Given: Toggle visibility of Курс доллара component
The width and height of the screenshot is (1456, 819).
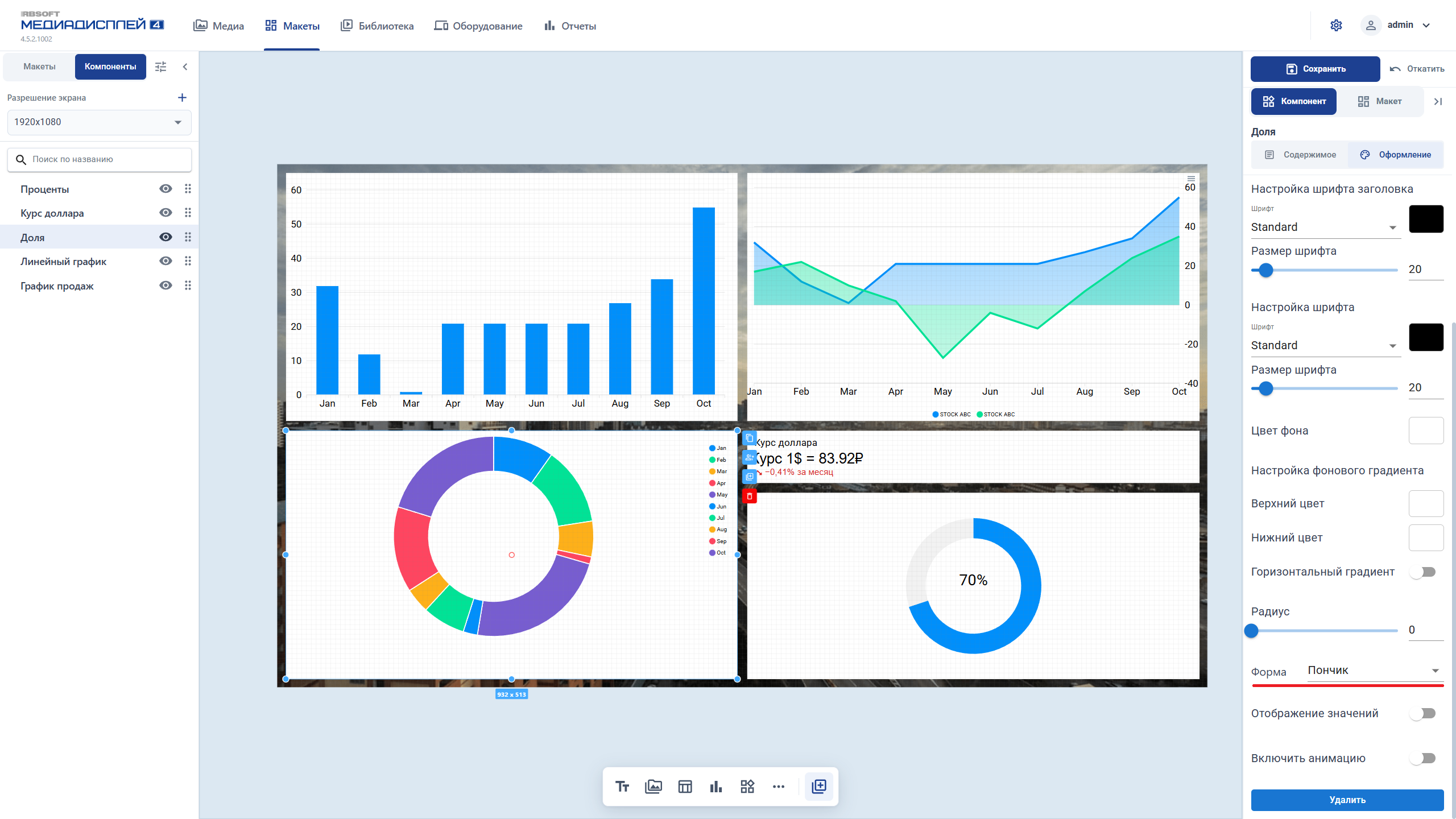Looking at the screenshot, I should pos(166,213).
